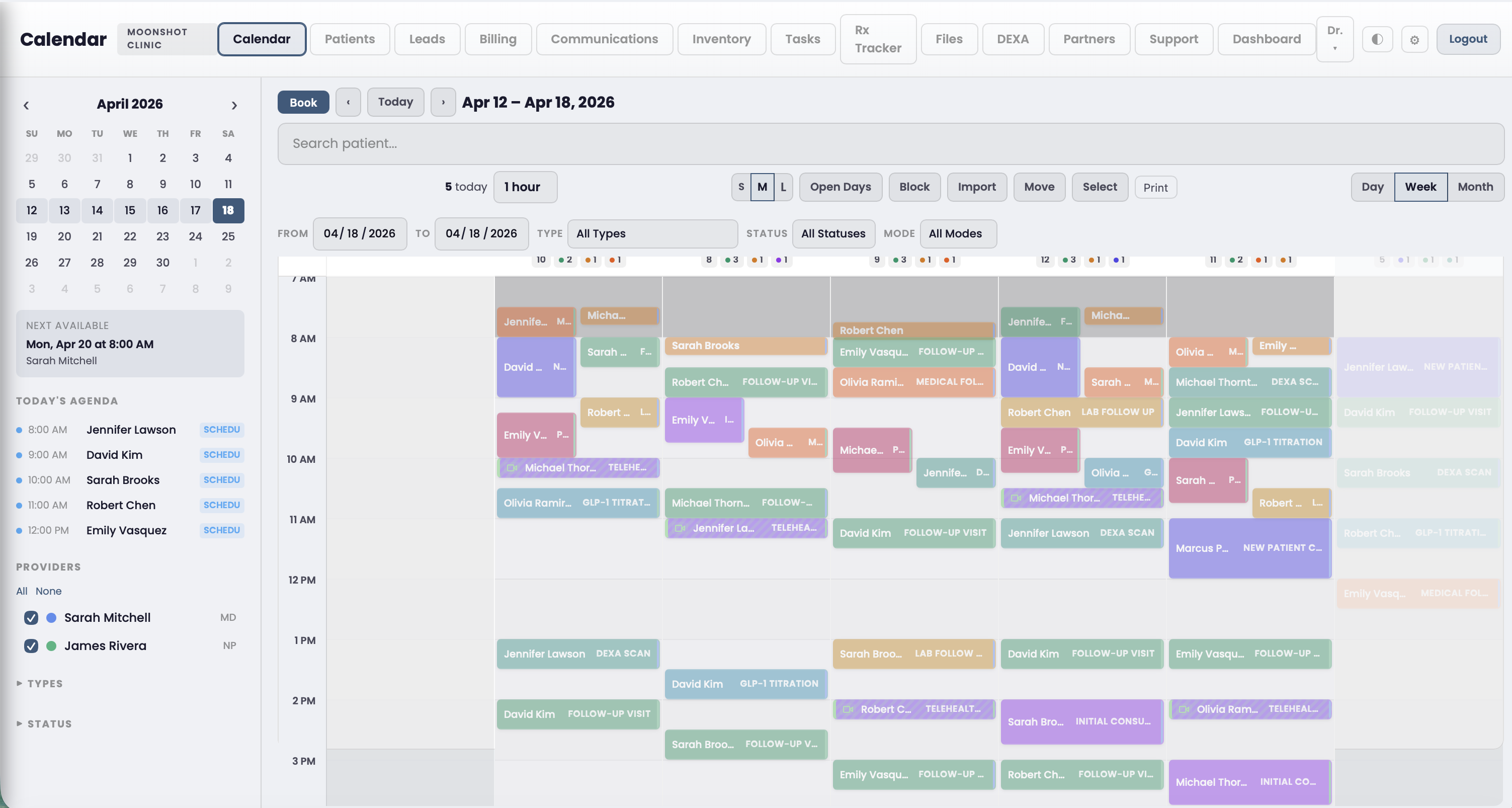Open the All Statuses filter dropdown
The height and width of the screenshot is (808, 1512).
coord(833,234)
